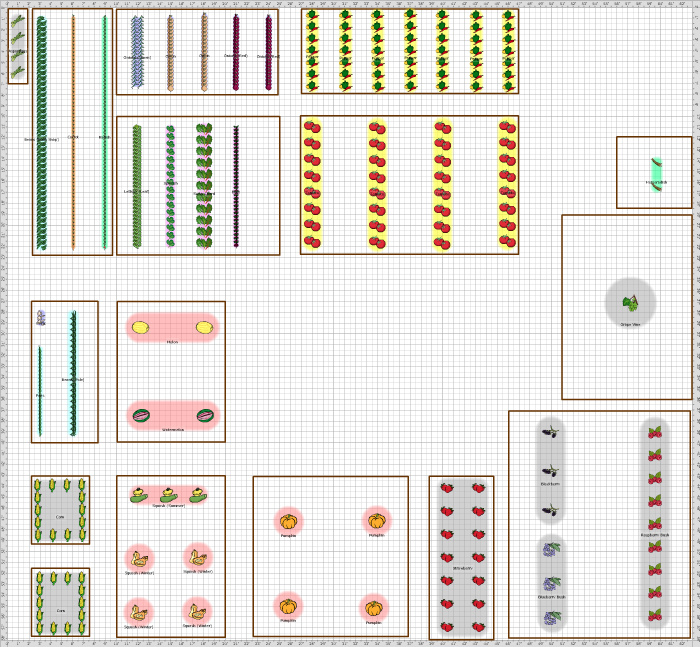Select the middle blackberry icon
700x647 pixels.
click(x=550, y=471)
